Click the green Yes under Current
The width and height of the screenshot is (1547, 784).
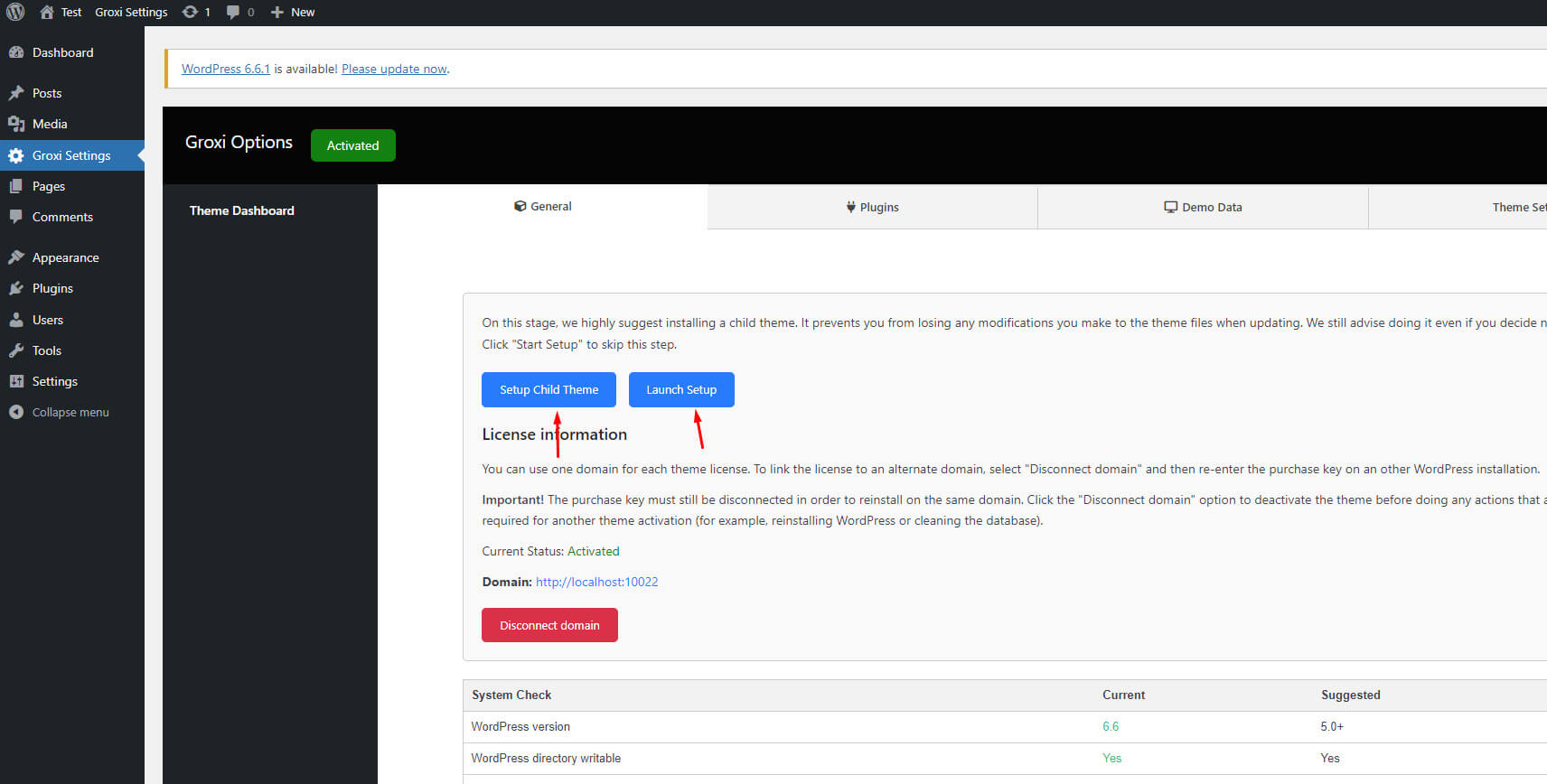click(x=1112, y=758)
